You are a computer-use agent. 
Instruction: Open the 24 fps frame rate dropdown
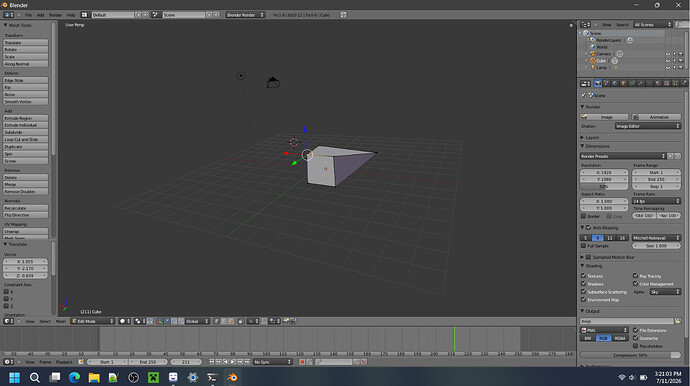[656, 201]
